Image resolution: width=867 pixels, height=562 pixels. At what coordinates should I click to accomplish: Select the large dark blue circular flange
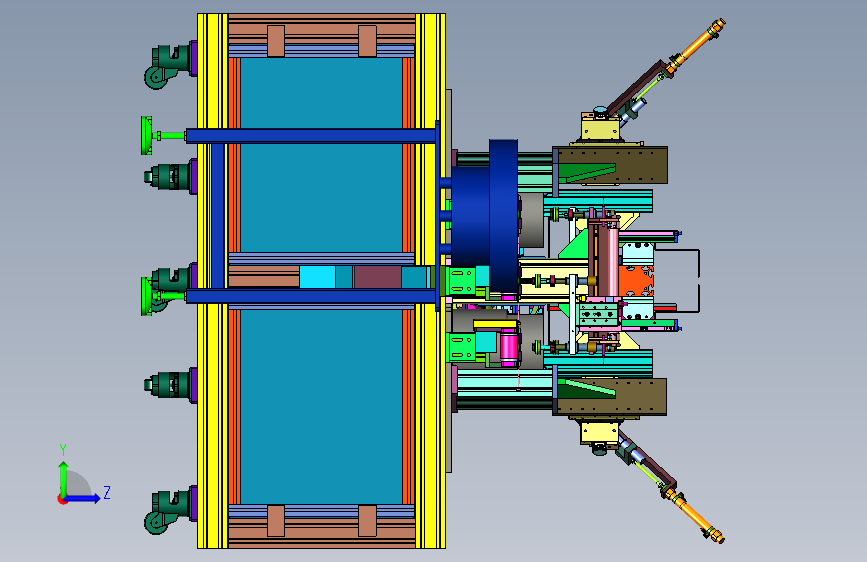[x=503, y=216]
